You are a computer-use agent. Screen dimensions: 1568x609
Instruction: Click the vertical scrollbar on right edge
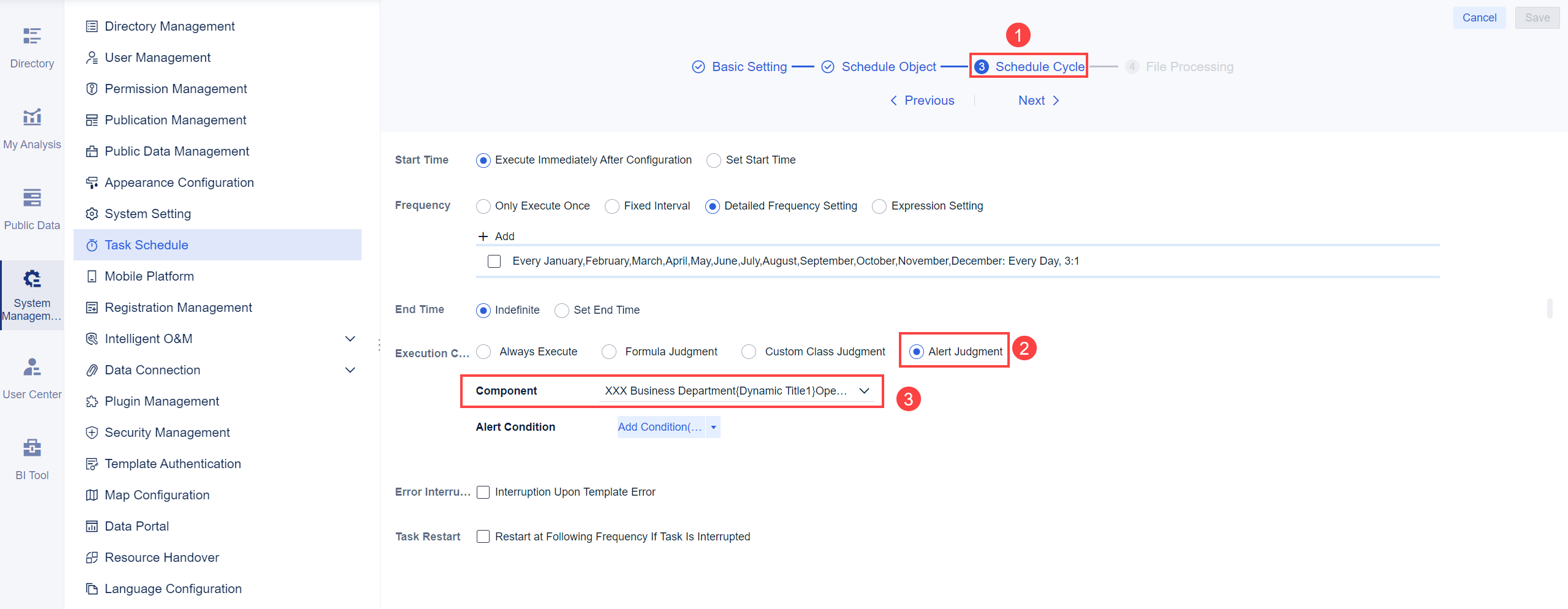[1550, 308]
